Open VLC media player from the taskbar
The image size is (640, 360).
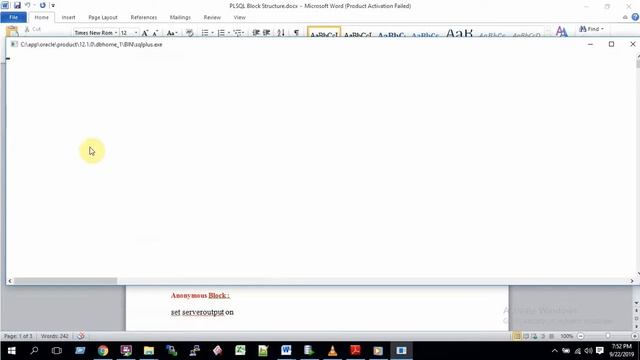tap(332, 351)
